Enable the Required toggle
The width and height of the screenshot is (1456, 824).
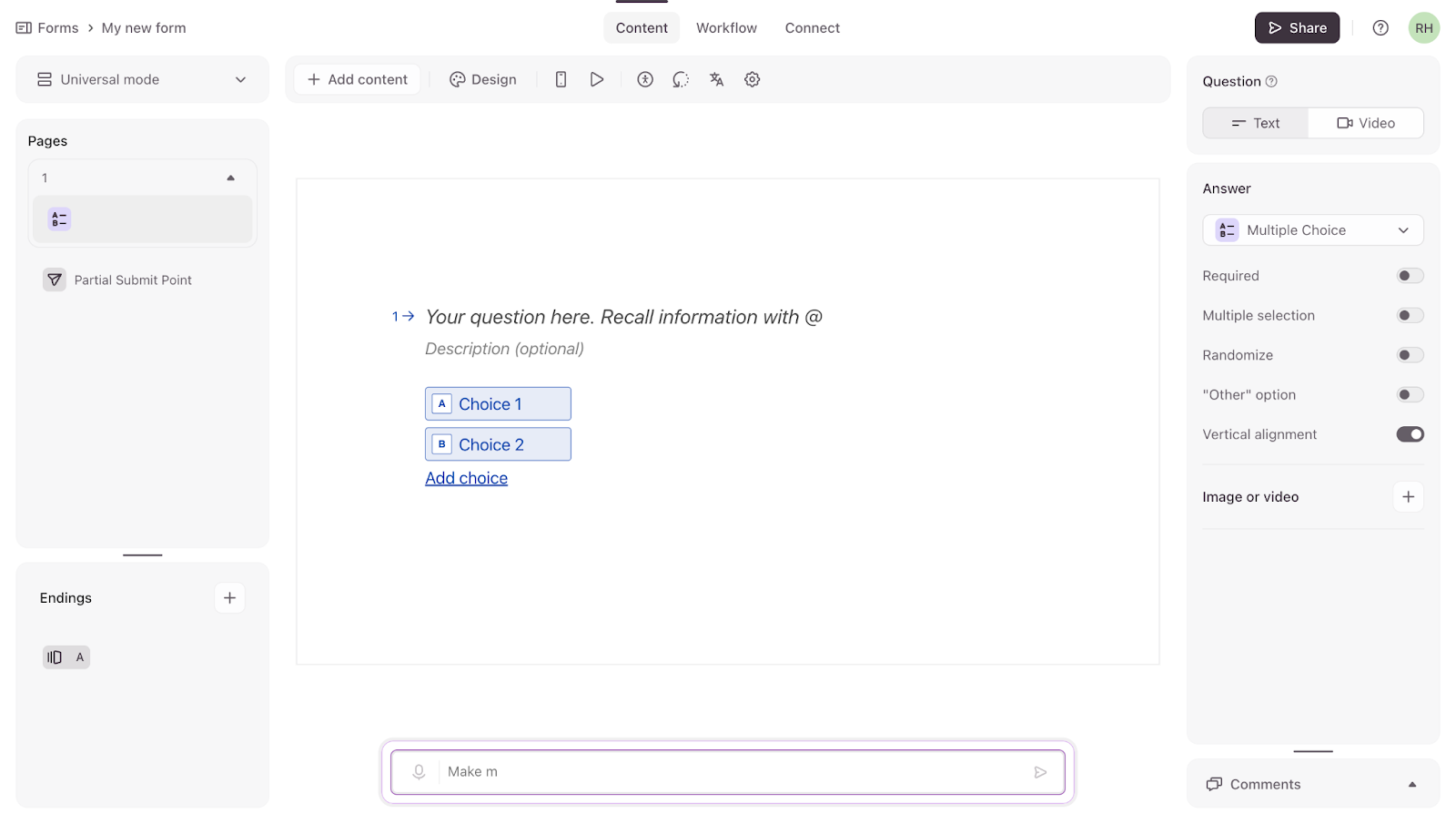pos(1410,276)
